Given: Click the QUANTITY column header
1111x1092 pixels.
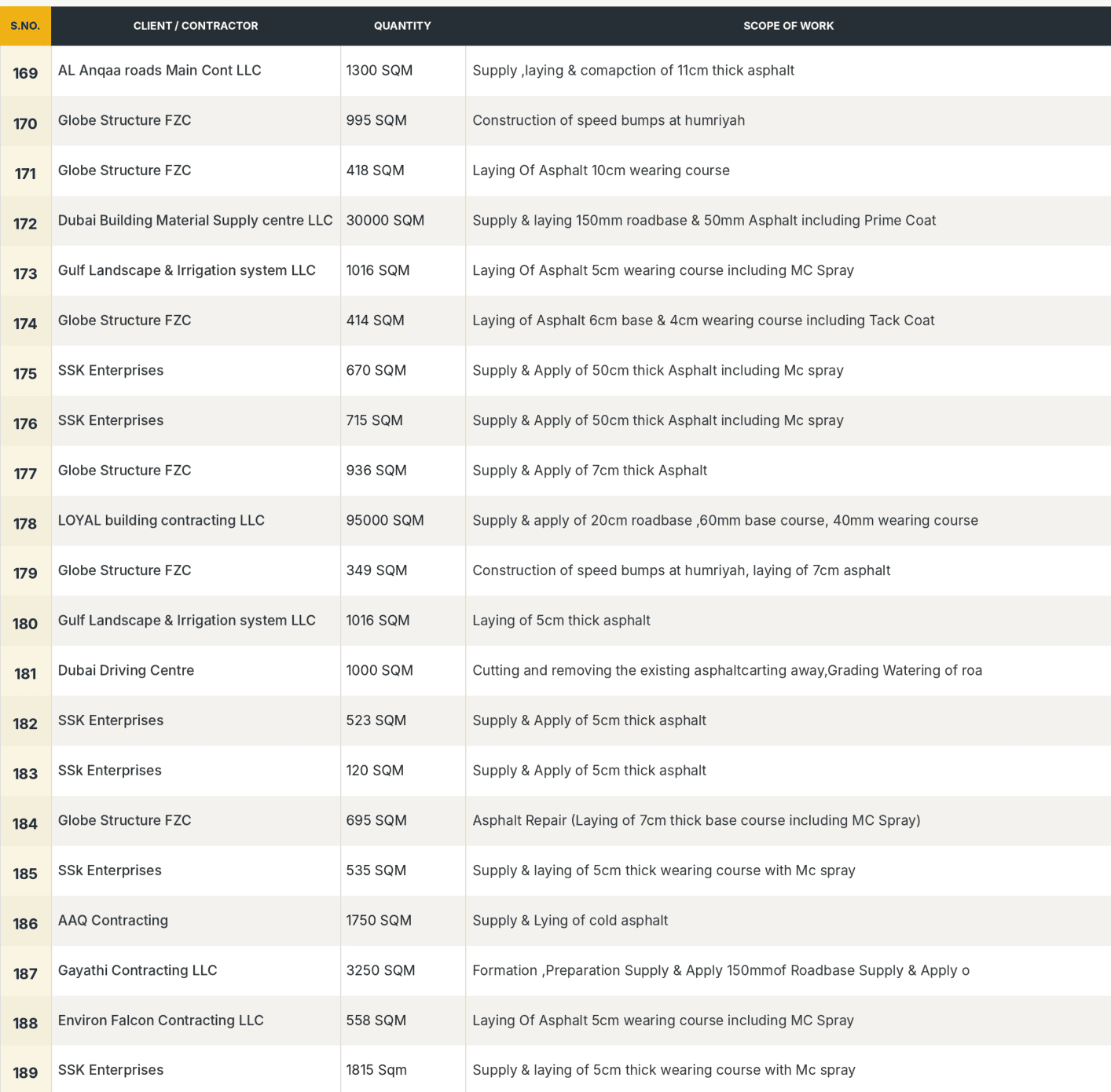Looking at the screenshot, I should 402,26.
